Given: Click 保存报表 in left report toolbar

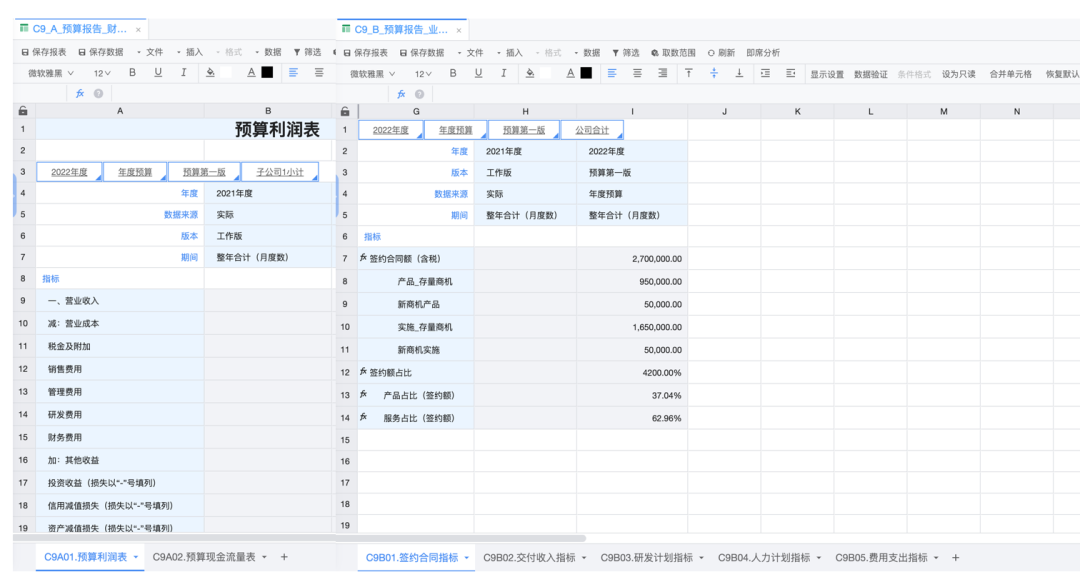Looking at the screenshot, I should pyautogui.click(x=43, y=52).
